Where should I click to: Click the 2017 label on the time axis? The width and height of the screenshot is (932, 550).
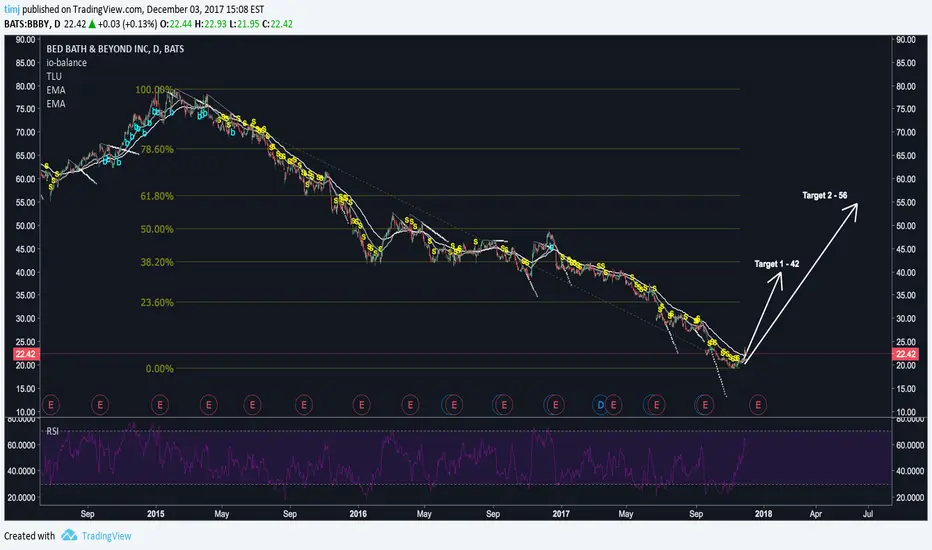tap(561, 514)
